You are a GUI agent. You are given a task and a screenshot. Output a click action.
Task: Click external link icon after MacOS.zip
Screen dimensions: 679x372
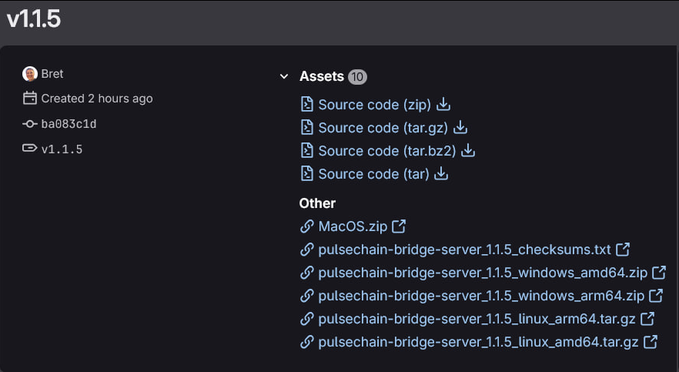(399, 226)
